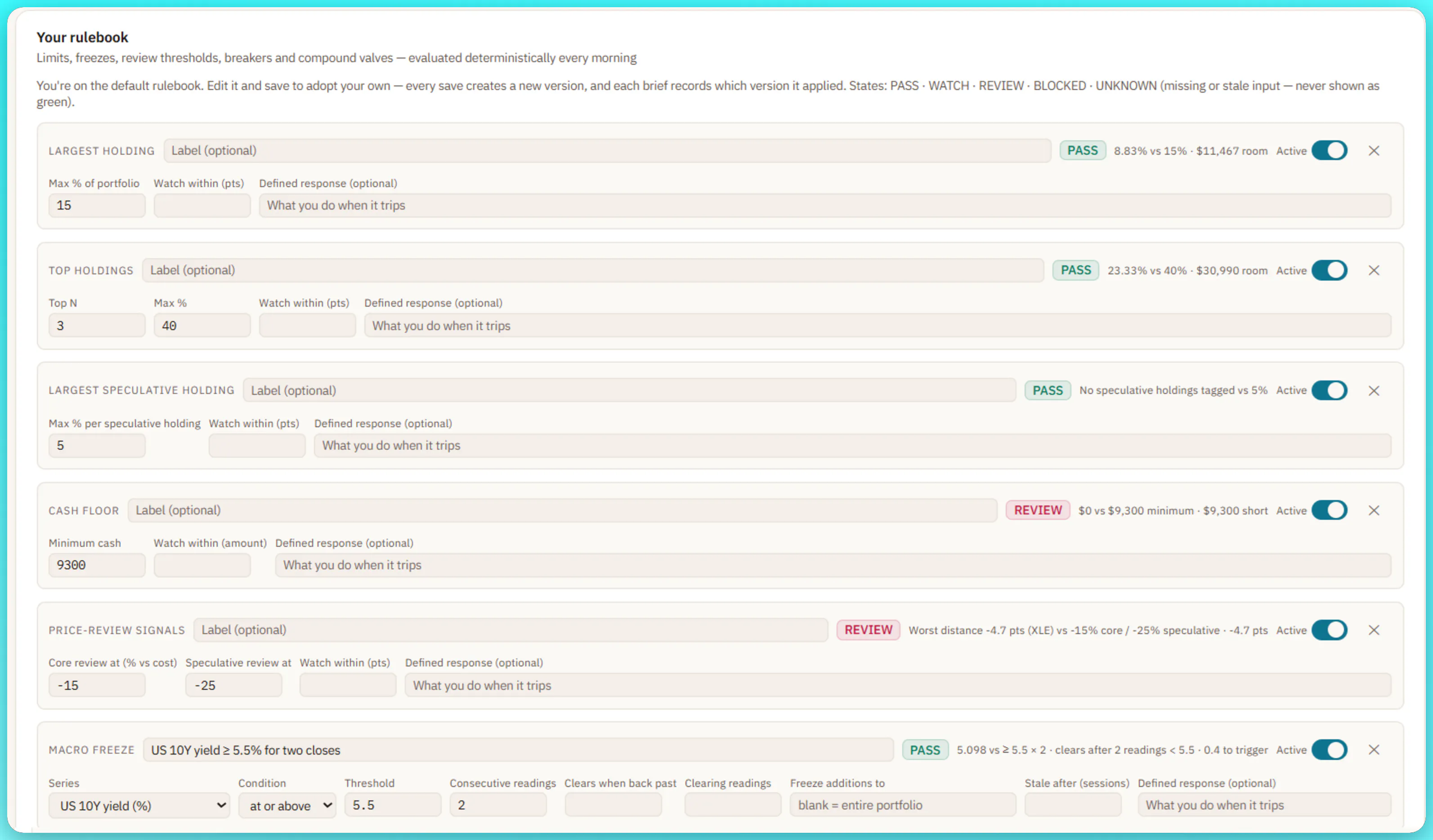Screen dimensions: 1433x840
Task: Remove the Price-Review Signals rule
Action: coord(1373,630)
